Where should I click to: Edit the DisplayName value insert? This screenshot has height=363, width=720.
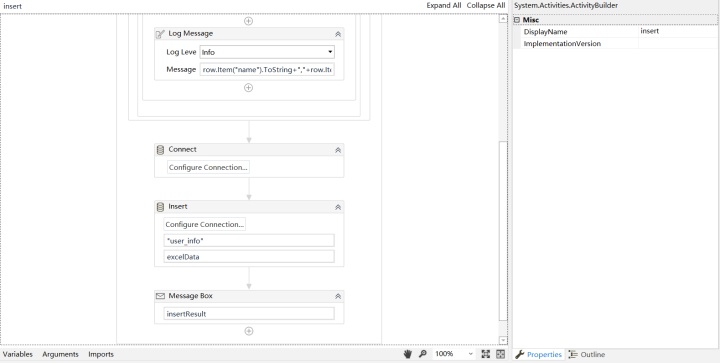pos(678,32)
